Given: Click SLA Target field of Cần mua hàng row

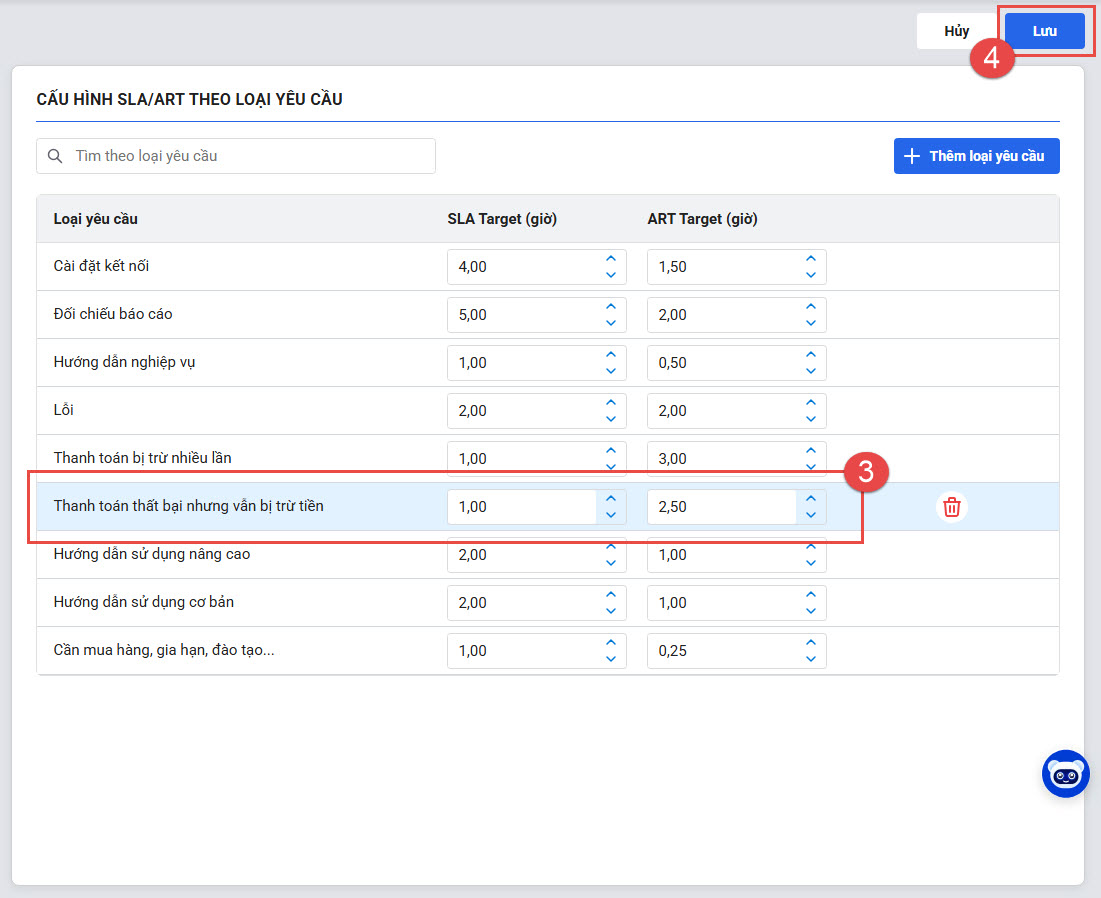Looking at the screenshot, I should click(520, 651).
